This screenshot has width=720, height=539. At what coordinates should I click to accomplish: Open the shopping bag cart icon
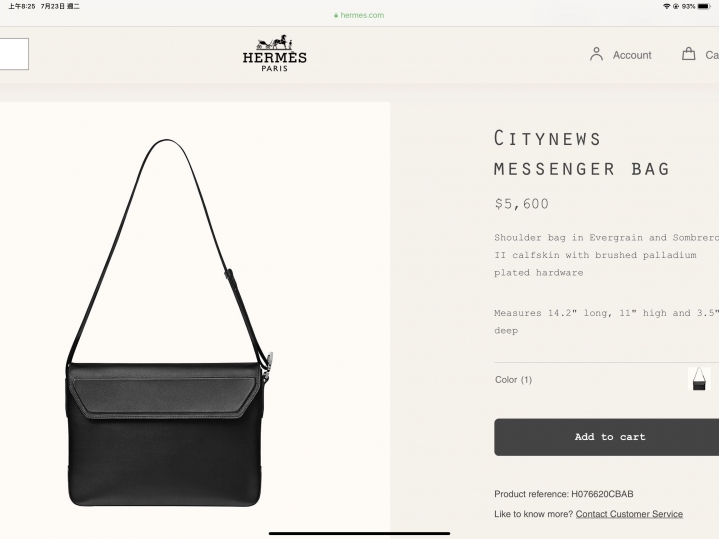coord(688,54)
